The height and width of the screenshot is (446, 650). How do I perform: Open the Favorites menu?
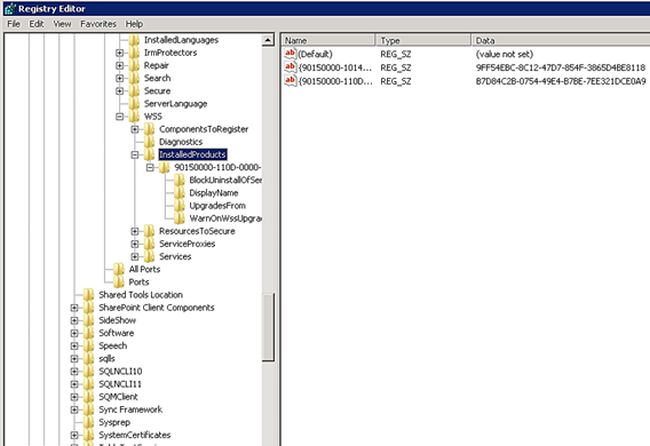coord(98,24)
